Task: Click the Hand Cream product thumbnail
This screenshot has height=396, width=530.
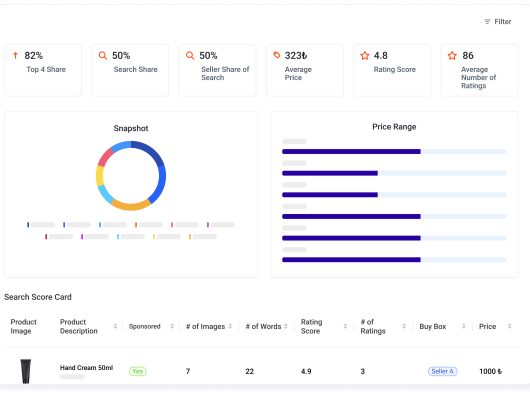Action: pos(26,371)
